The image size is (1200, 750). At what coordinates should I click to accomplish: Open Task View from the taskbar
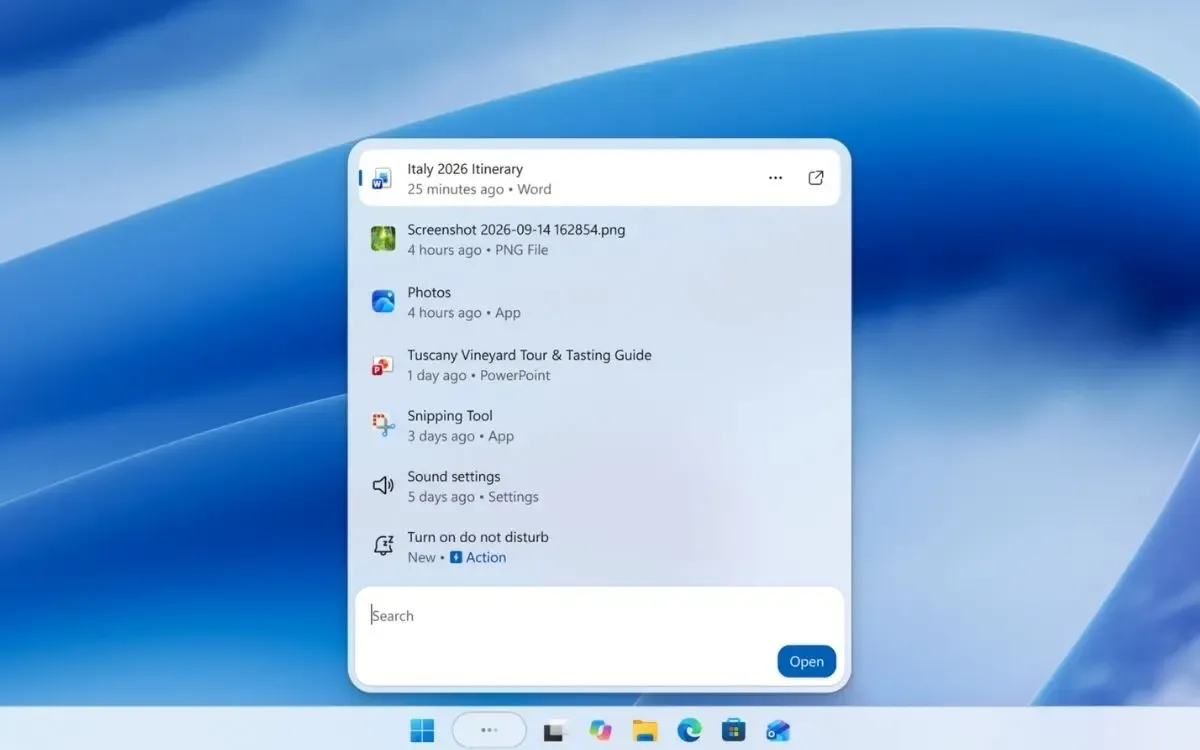coord(555,731)
